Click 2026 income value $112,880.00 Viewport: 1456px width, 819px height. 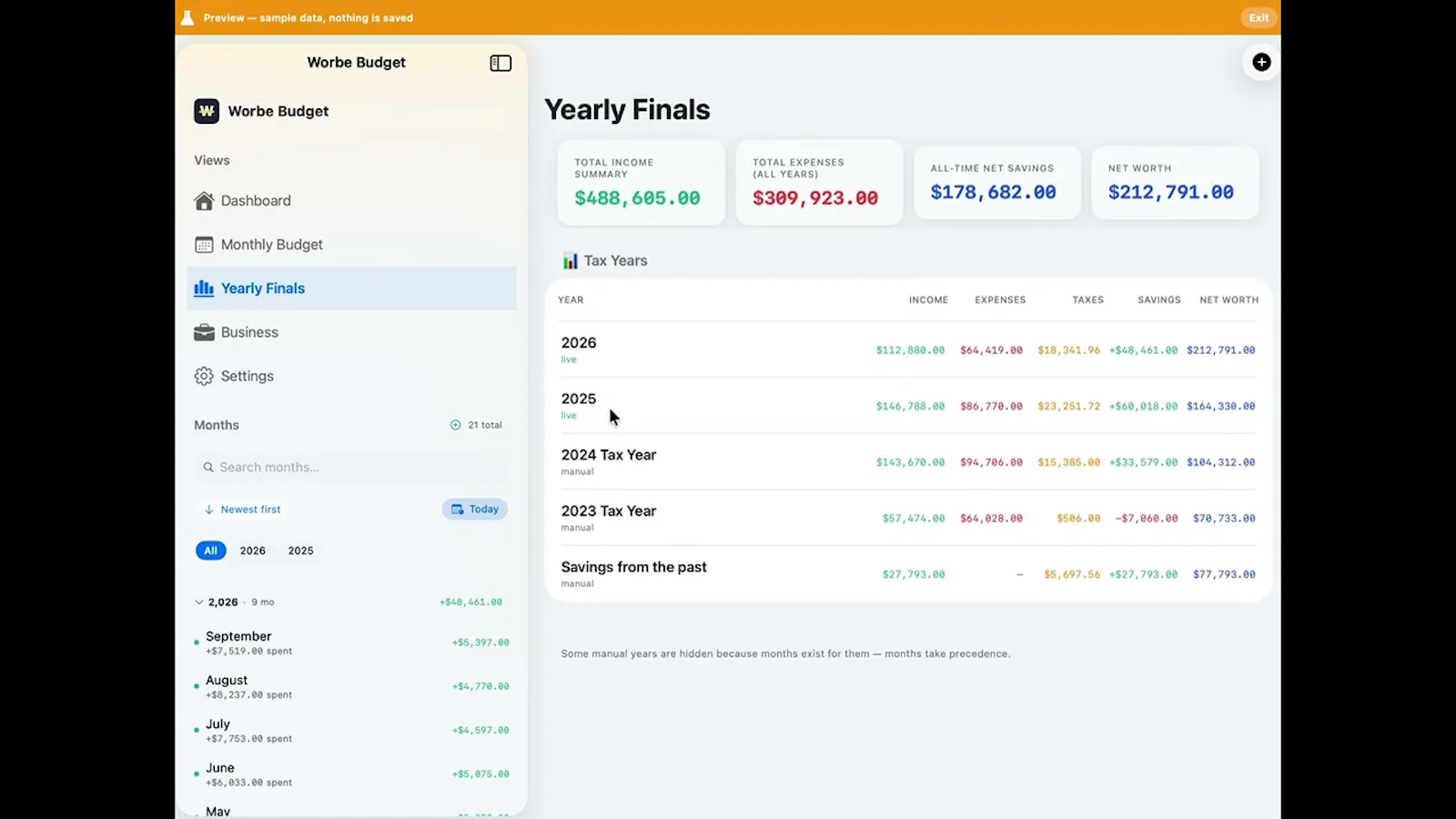[910, 350]
